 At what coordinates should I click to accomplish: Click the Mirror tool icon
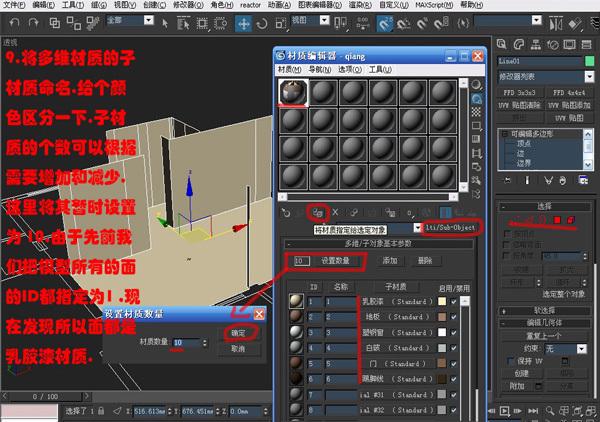click(556, 24)
